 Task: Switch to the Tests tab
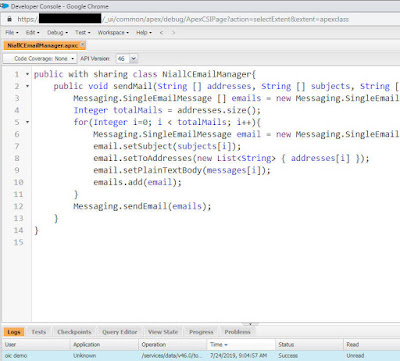[x=39, y=332]
